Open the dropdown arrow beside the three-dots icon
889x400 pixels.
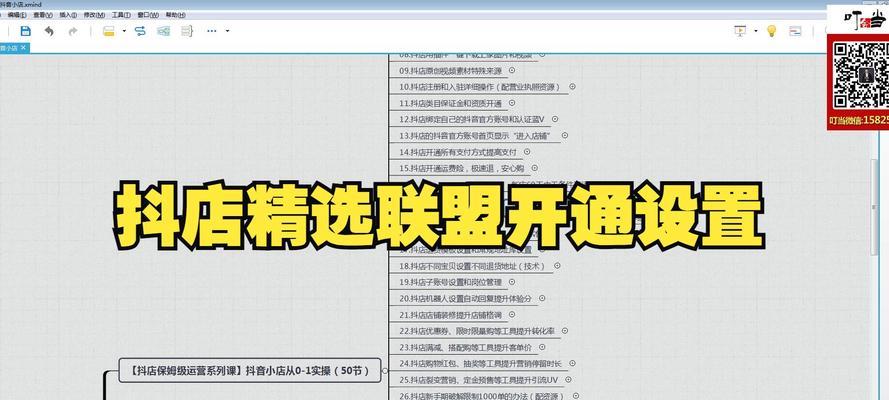tap(227, 31)
